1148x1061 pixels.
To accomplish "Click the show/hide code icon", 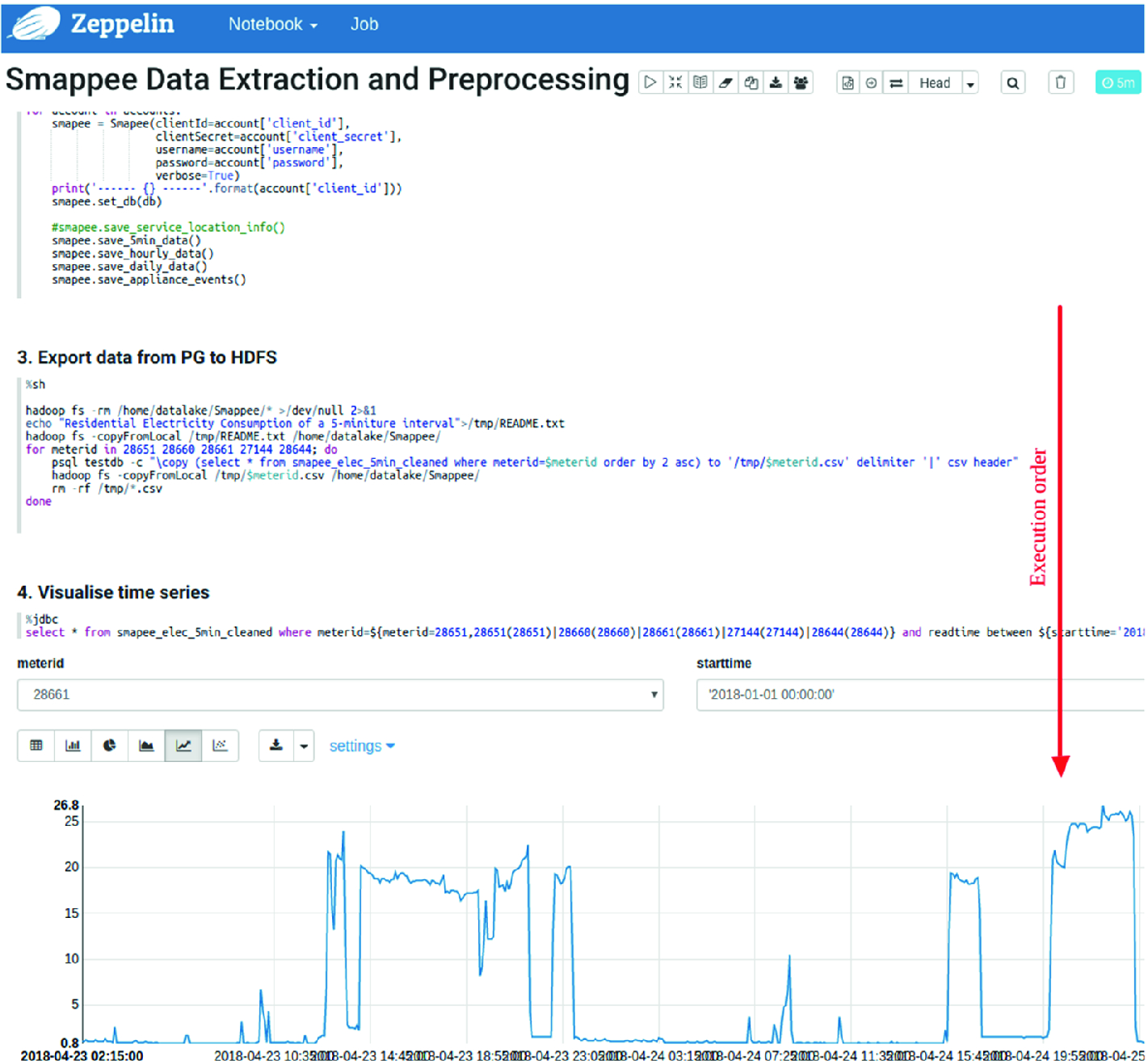I will tap(675, 82).
